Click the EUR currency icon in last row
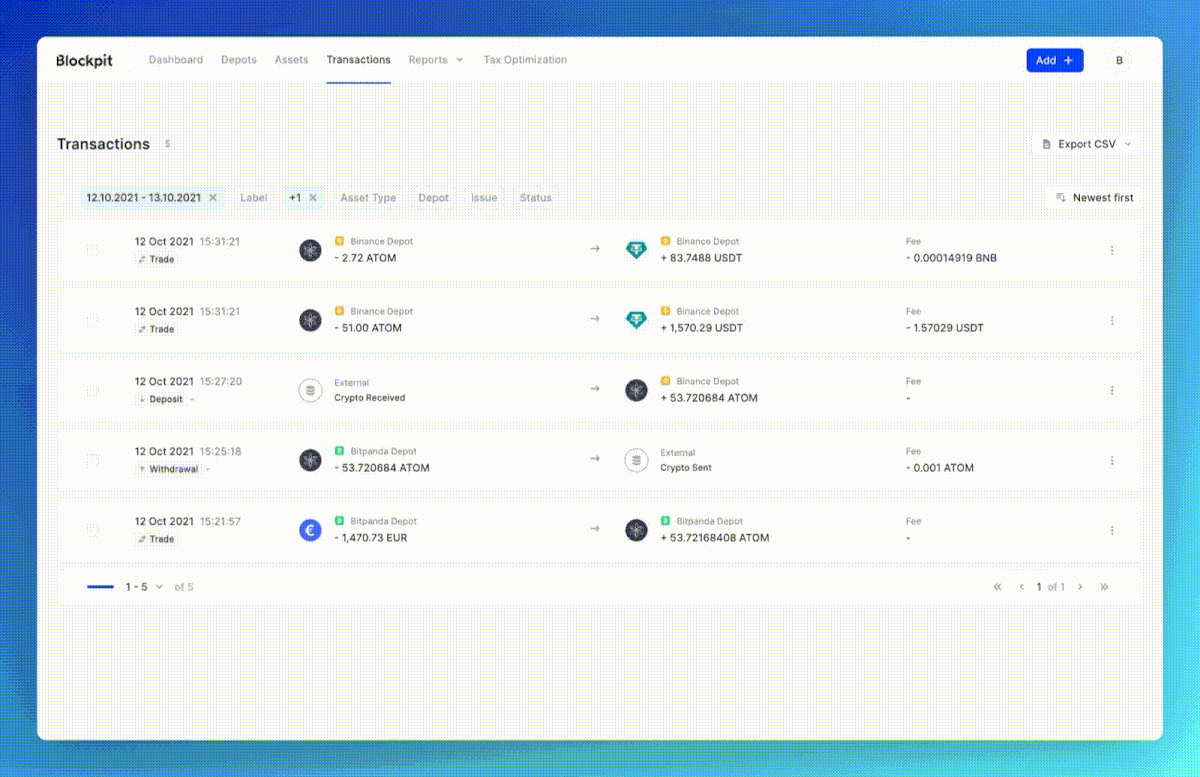1200x777 pixels. point(310,530)
